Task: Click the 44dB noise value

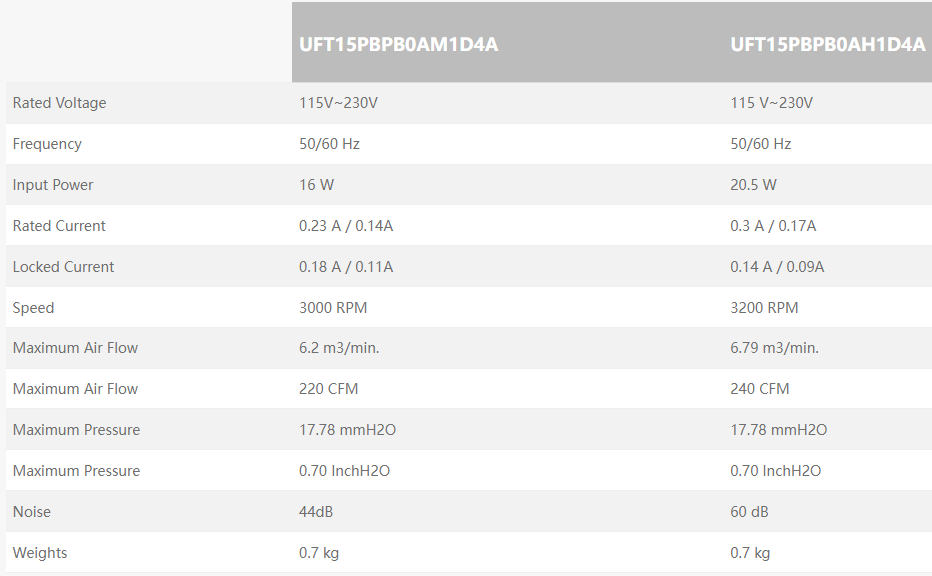Action: tap(316, 512)
